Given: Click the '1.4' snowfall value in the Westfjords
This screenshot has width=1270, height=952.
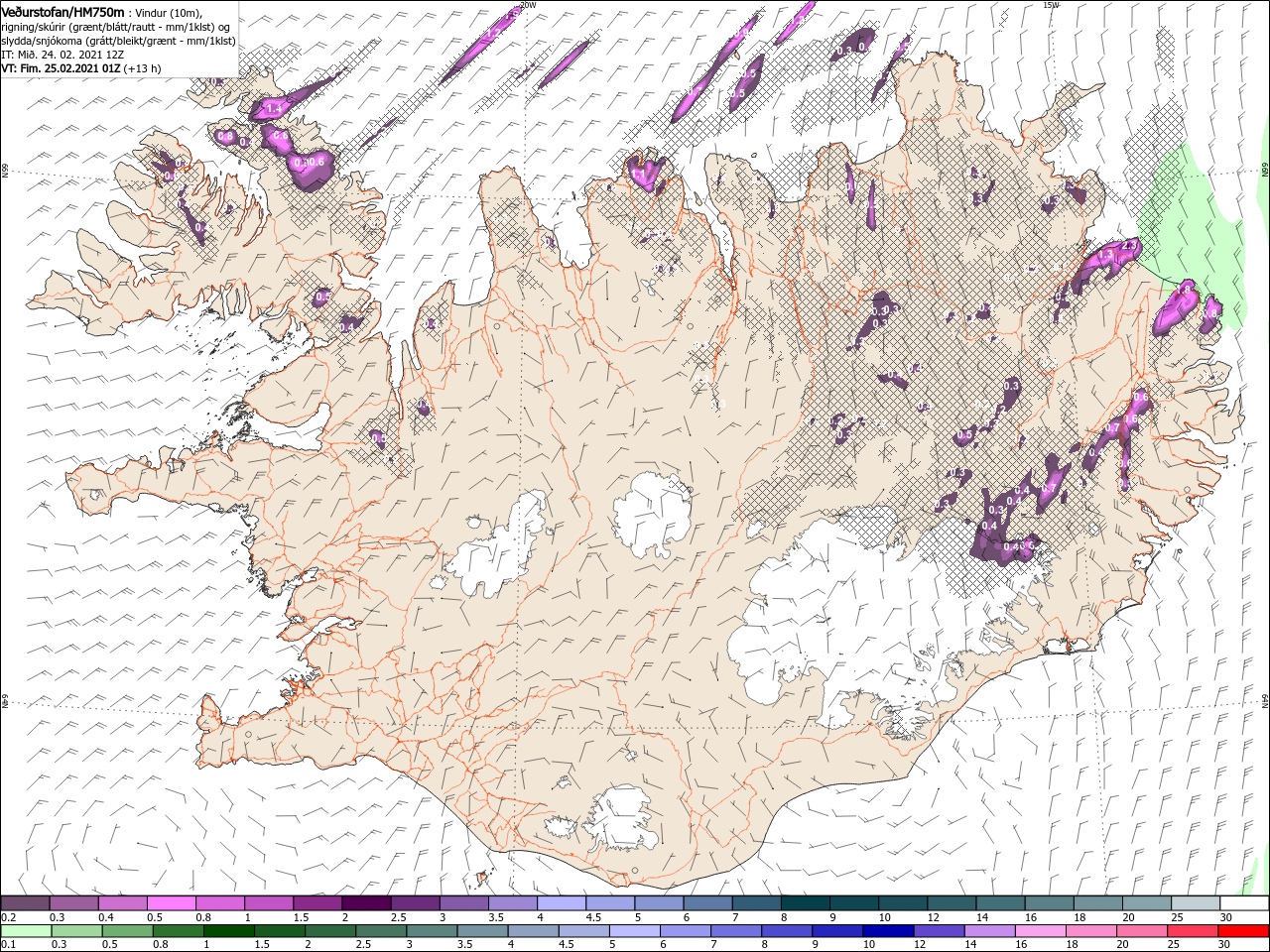Looking at the screenshot, I should point(275,107).
